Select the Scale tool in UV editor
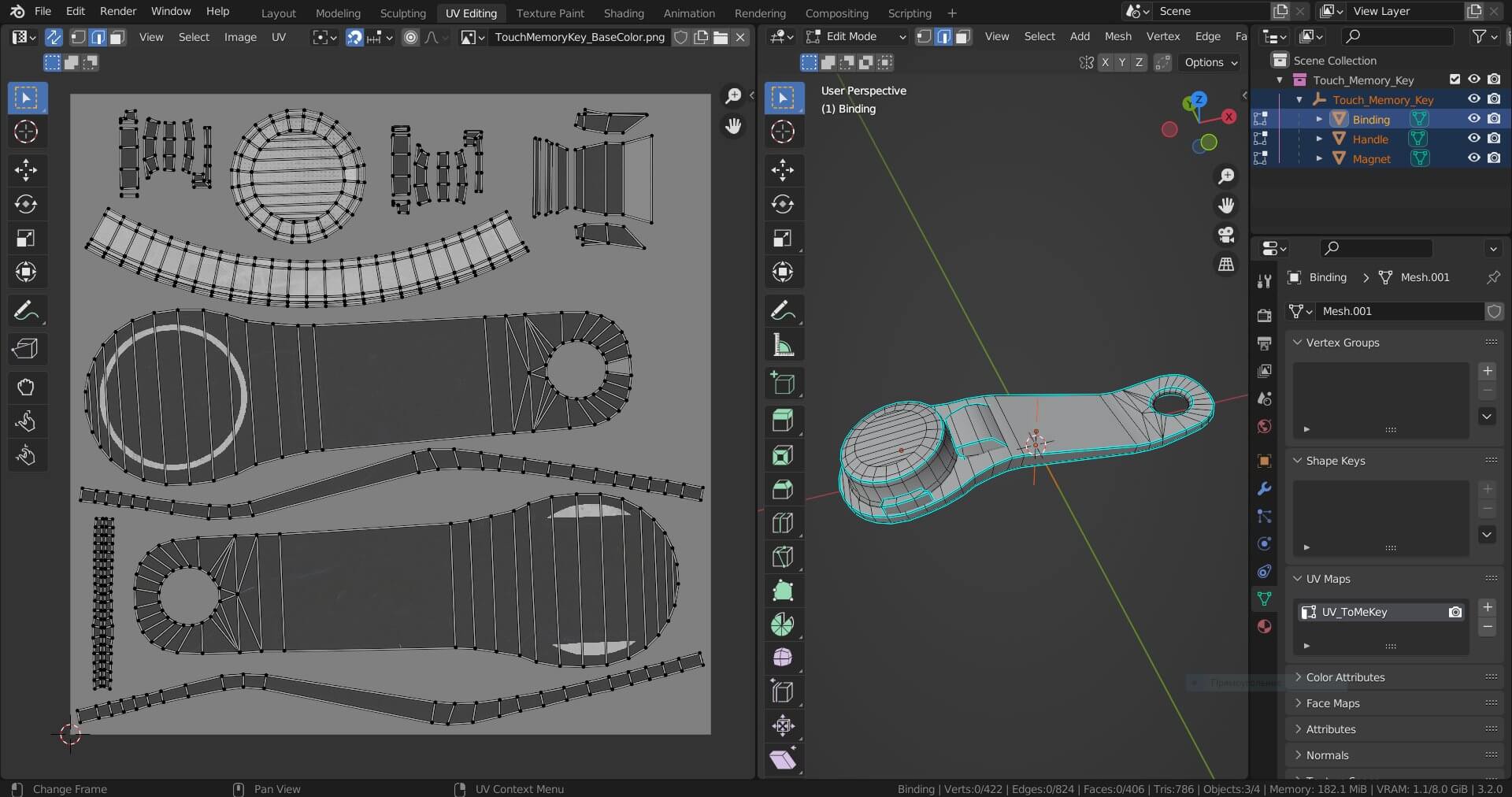The height and width of the screenshot is (797, 1512). click(26, 238)
